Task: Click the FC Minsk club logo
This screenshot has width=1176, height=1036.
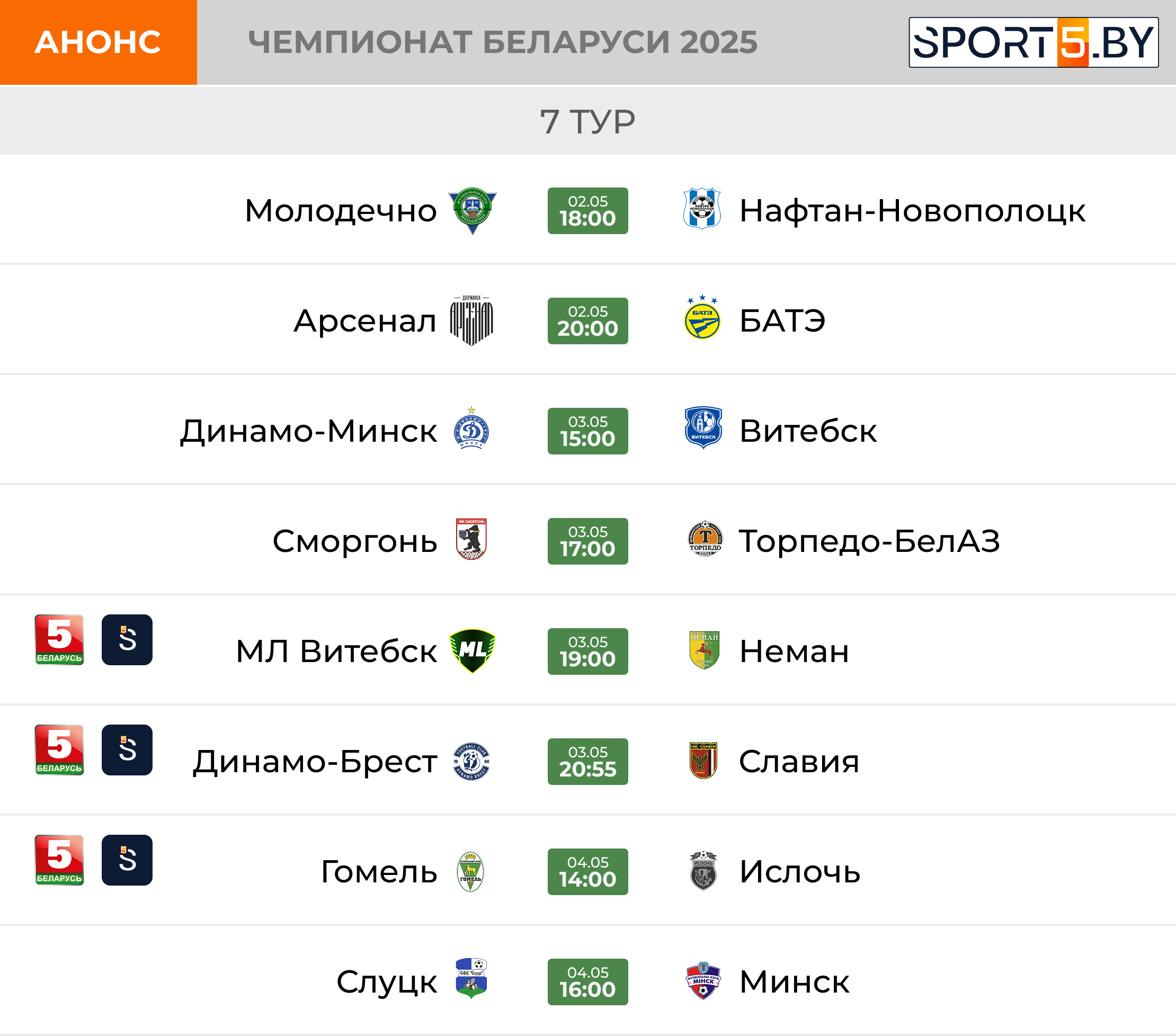Action: point(703,980)
